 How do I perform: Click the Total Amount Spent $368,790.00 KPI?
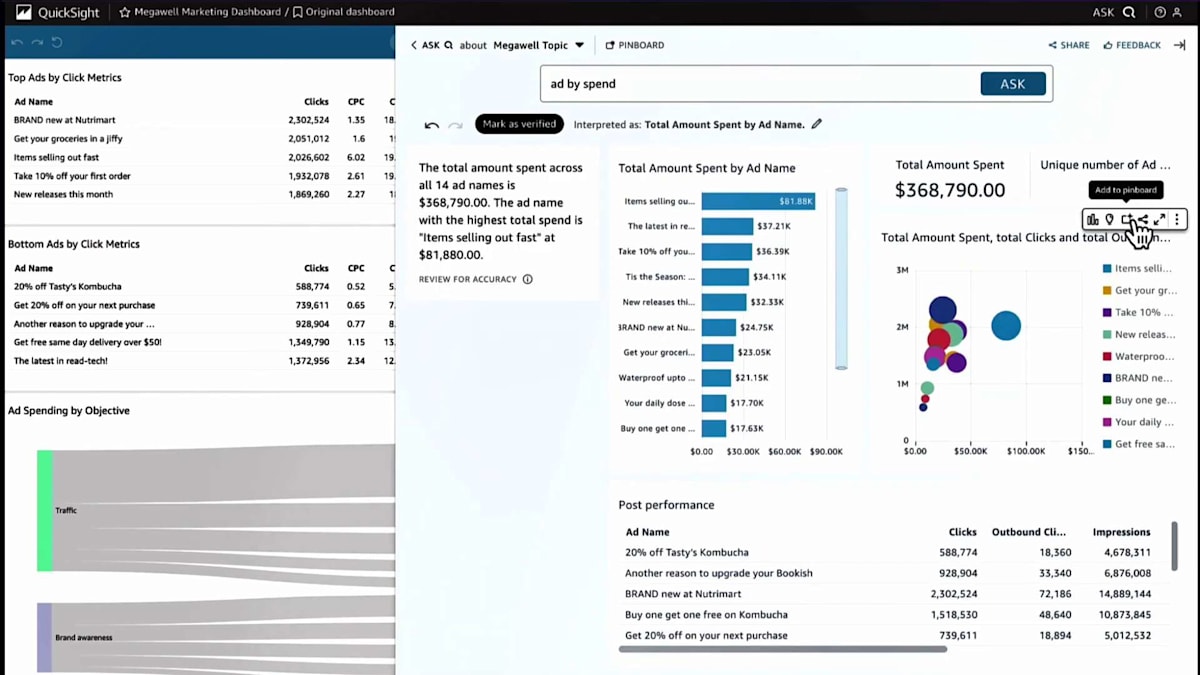pyautogui.click(x=950, y=190)
